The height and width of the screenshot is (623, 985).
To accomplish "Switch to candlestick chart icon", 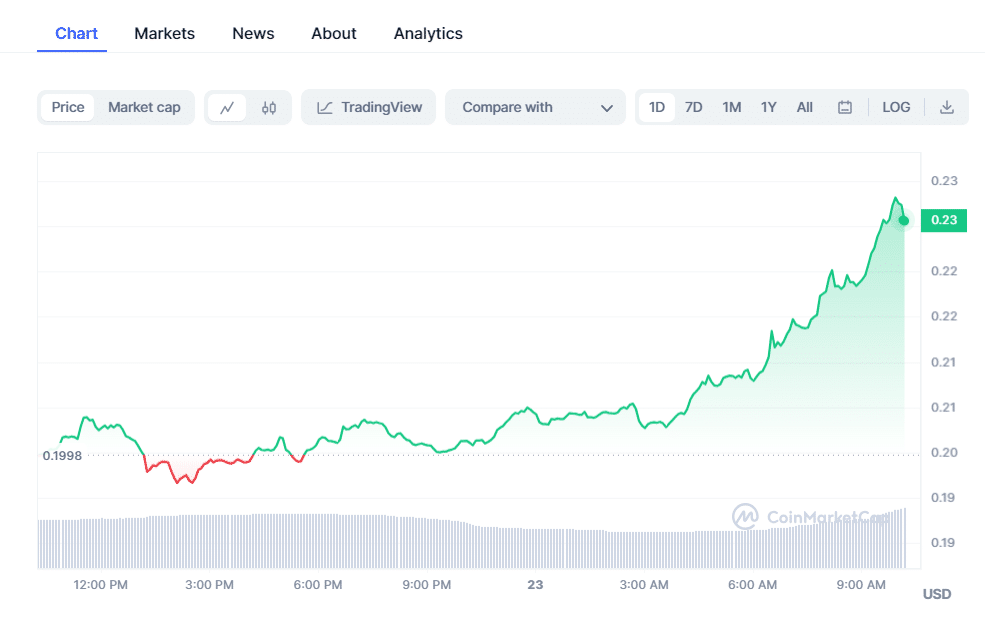I will click(269, 108).
